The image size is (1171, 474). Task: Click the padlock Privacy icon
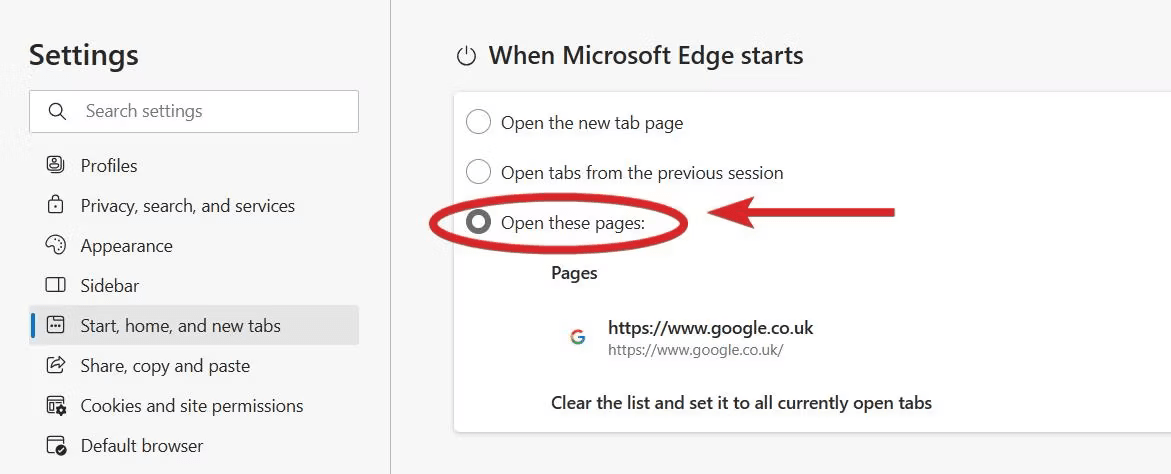[55, 205]
